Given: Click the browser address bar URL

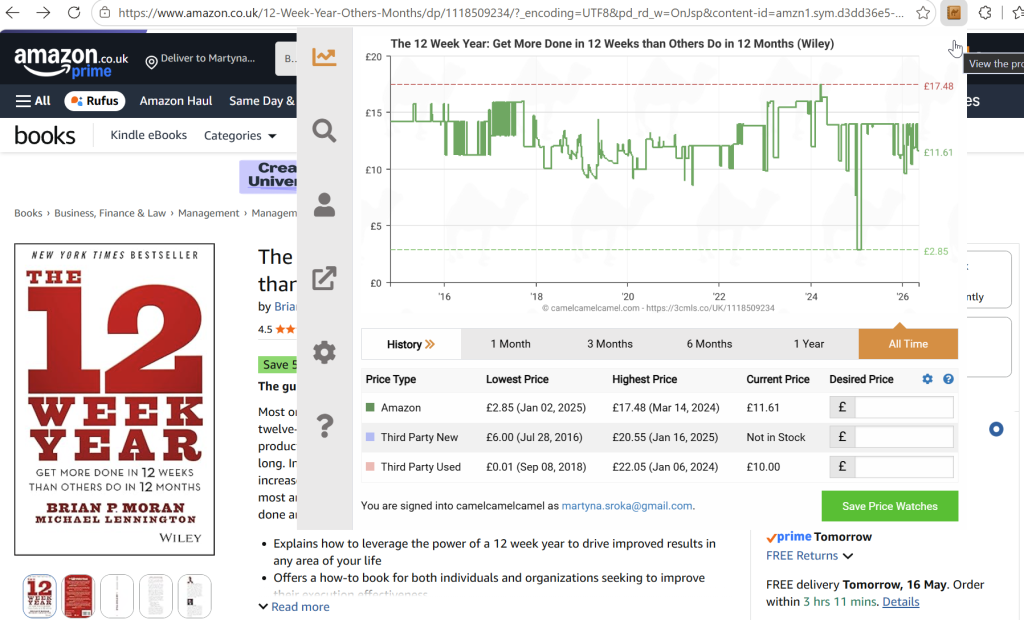Looking at the screenshot, I should [511, 12].
